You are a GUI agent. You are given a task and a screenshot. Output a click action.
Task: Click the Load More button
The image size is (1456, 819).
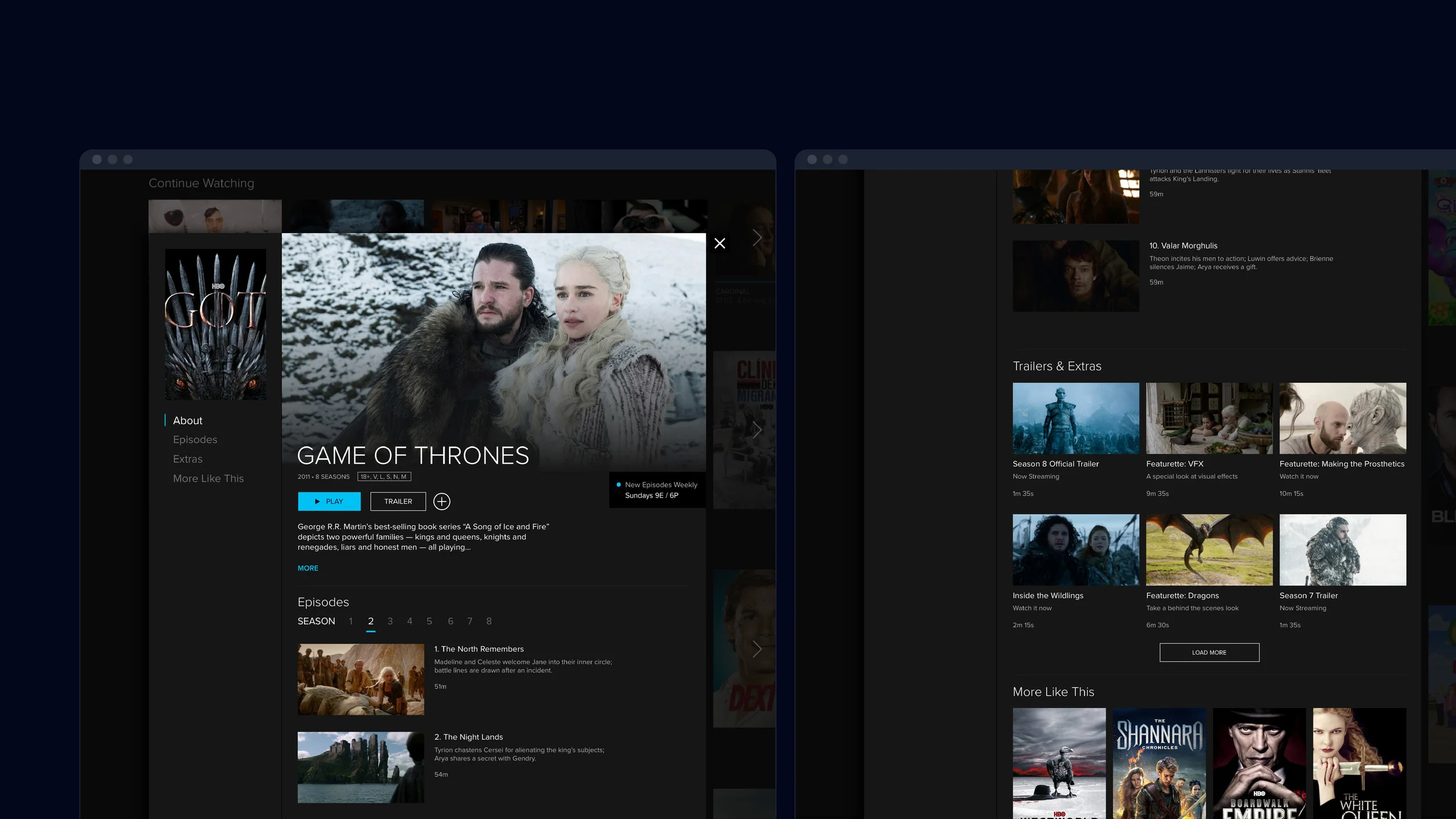point(1209,652)
